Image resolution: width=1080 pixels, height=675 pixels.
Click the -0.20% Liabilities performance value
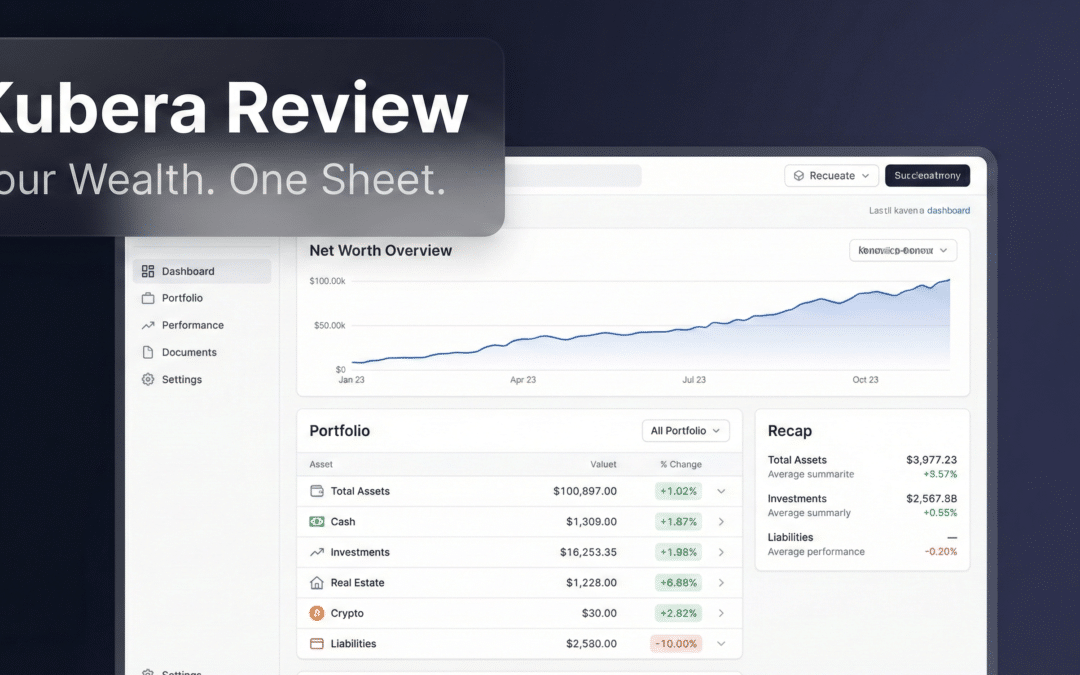941,551
